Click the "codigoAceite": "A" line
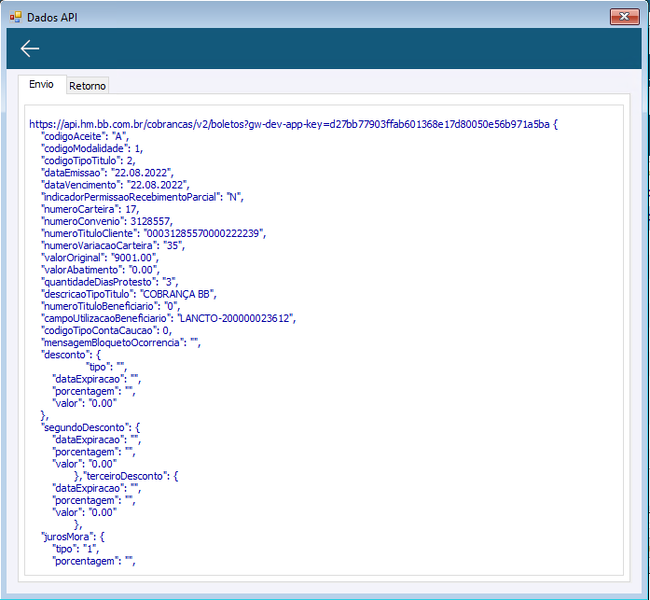Viewport: 650px width, 600px height. pos(85,136)
